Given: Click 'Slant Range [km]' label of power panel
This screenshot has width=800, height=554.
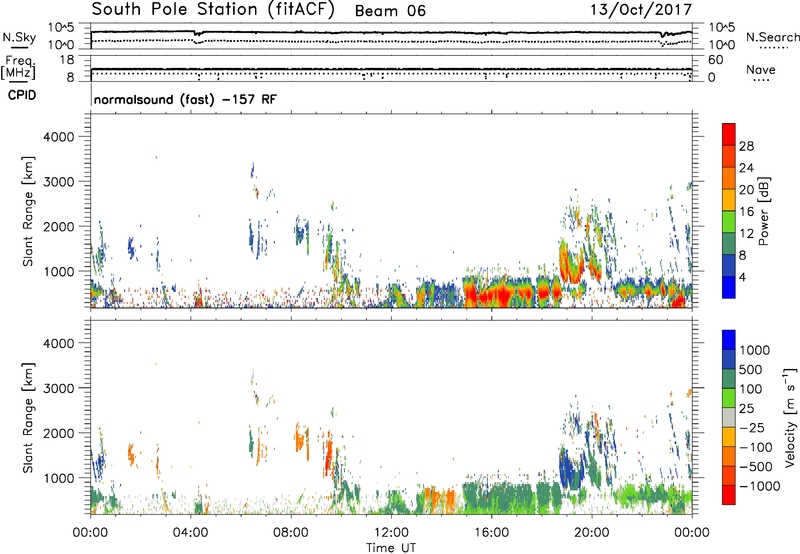Looking at the screenshot, I should pos(28,211).
